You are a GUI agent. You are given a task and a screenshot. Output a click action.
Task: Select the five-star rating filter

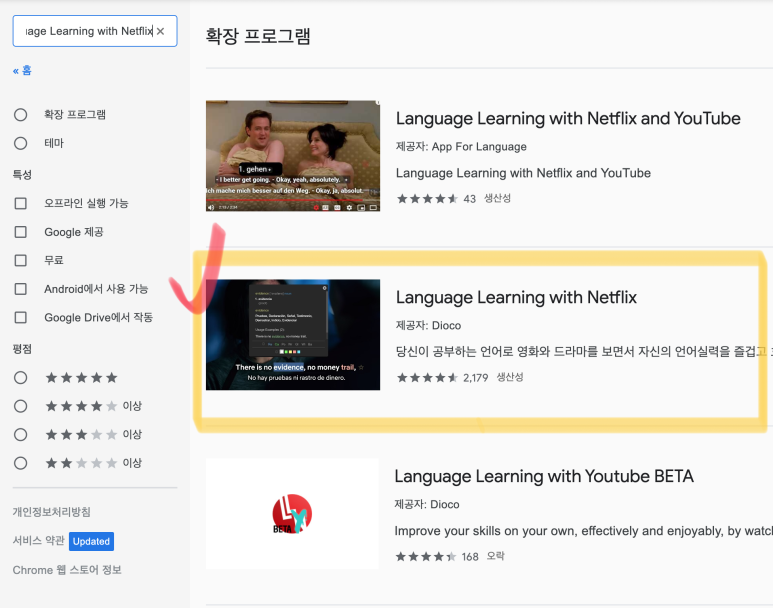tap(20, 378)
